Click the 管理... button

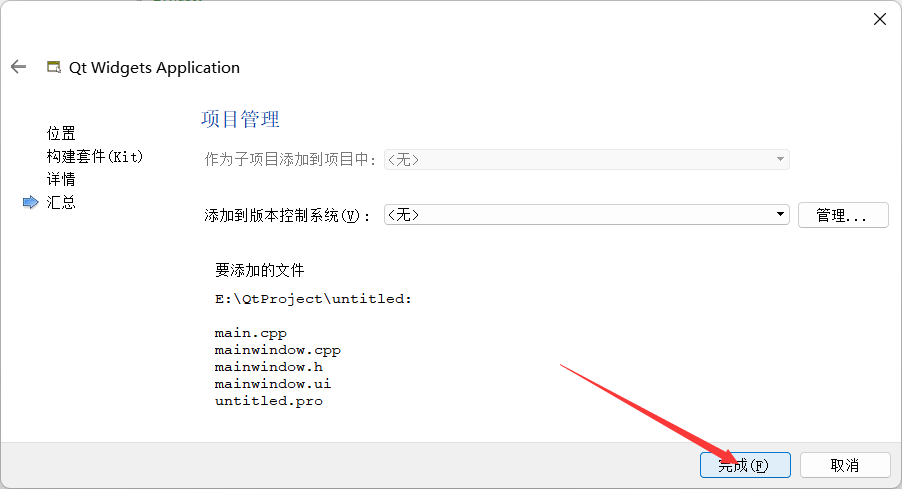pyautogui.click(x=843, y=215)
